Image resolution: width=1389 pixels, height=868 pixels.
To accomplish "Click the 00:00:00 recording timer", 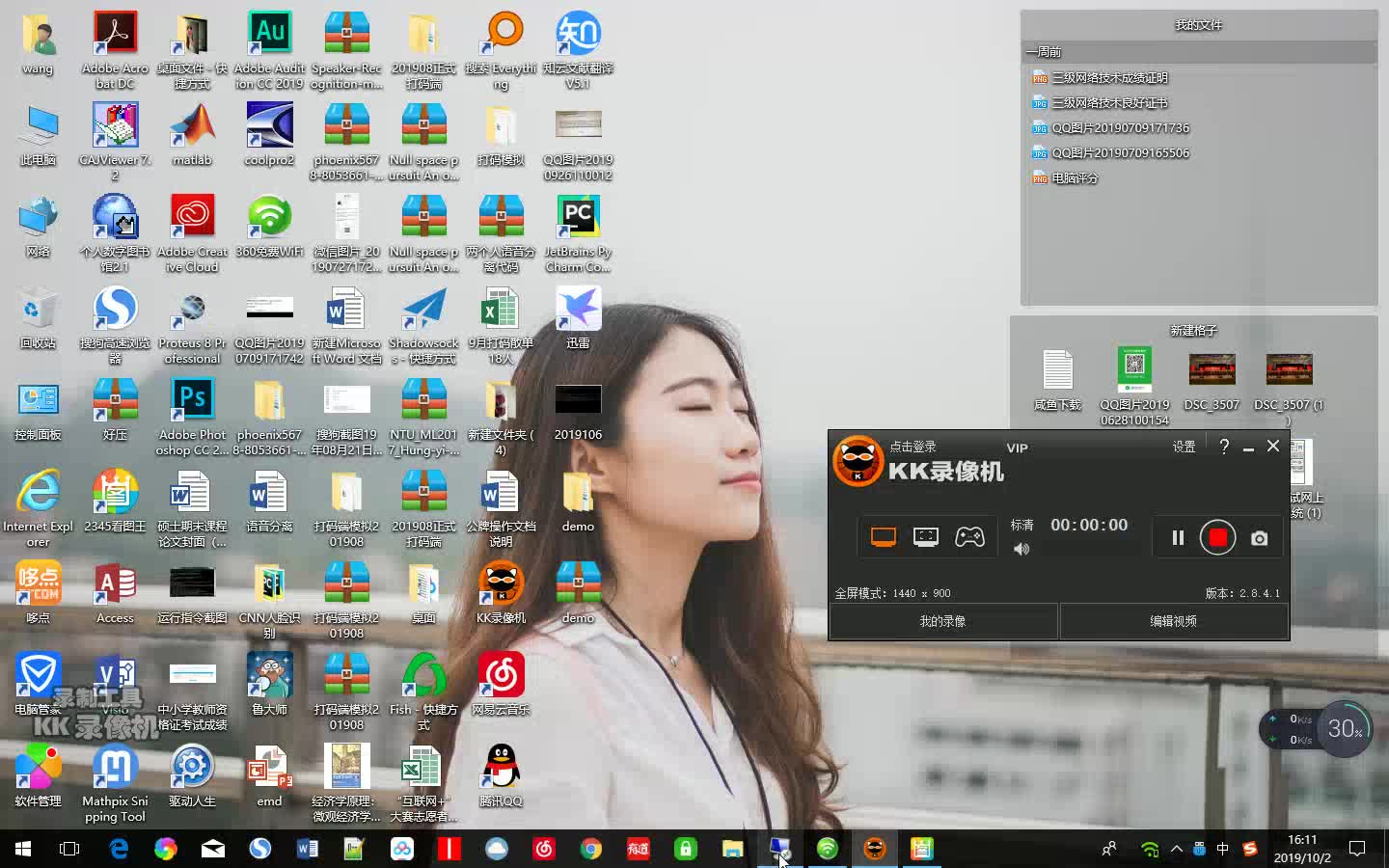I will [1089, 525].
